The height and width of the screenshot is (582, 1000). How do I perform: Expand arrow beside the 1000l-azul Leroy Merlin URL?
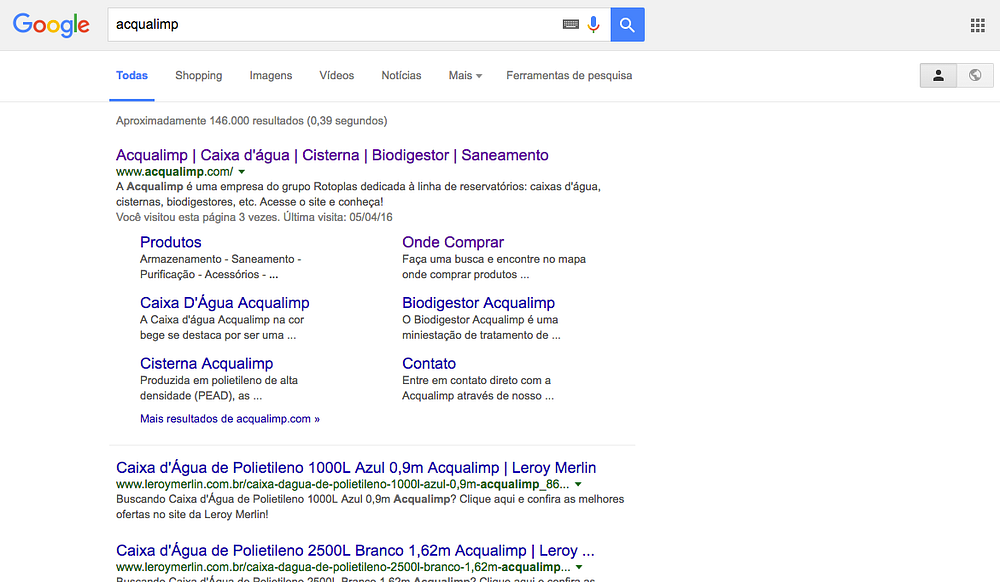click(578, 484)
